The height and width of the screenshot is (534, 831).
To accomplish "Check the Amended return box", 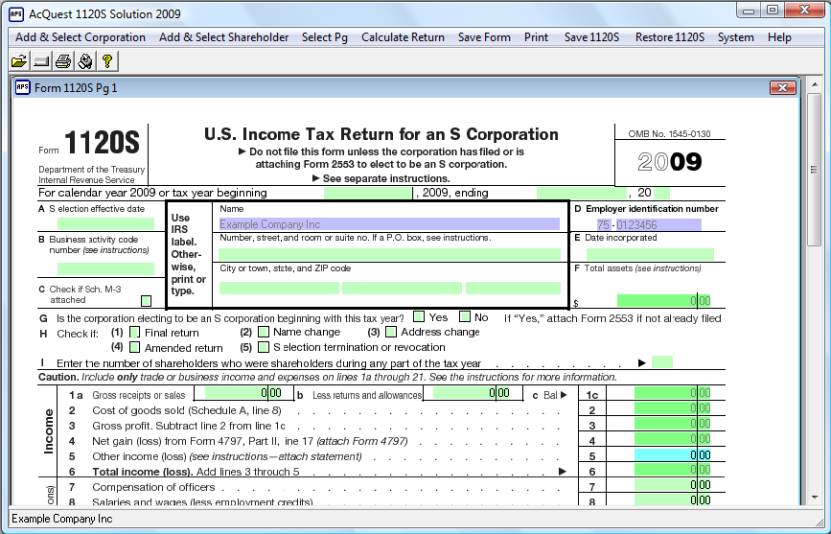I will (135, 347).
